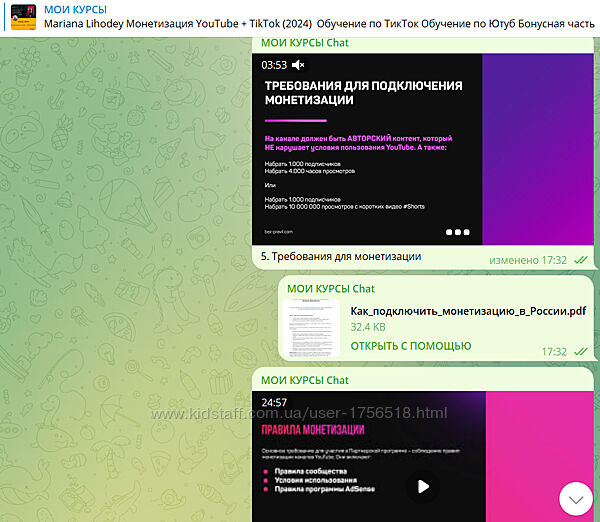Open the PDF document preview thumbnail

311,328
